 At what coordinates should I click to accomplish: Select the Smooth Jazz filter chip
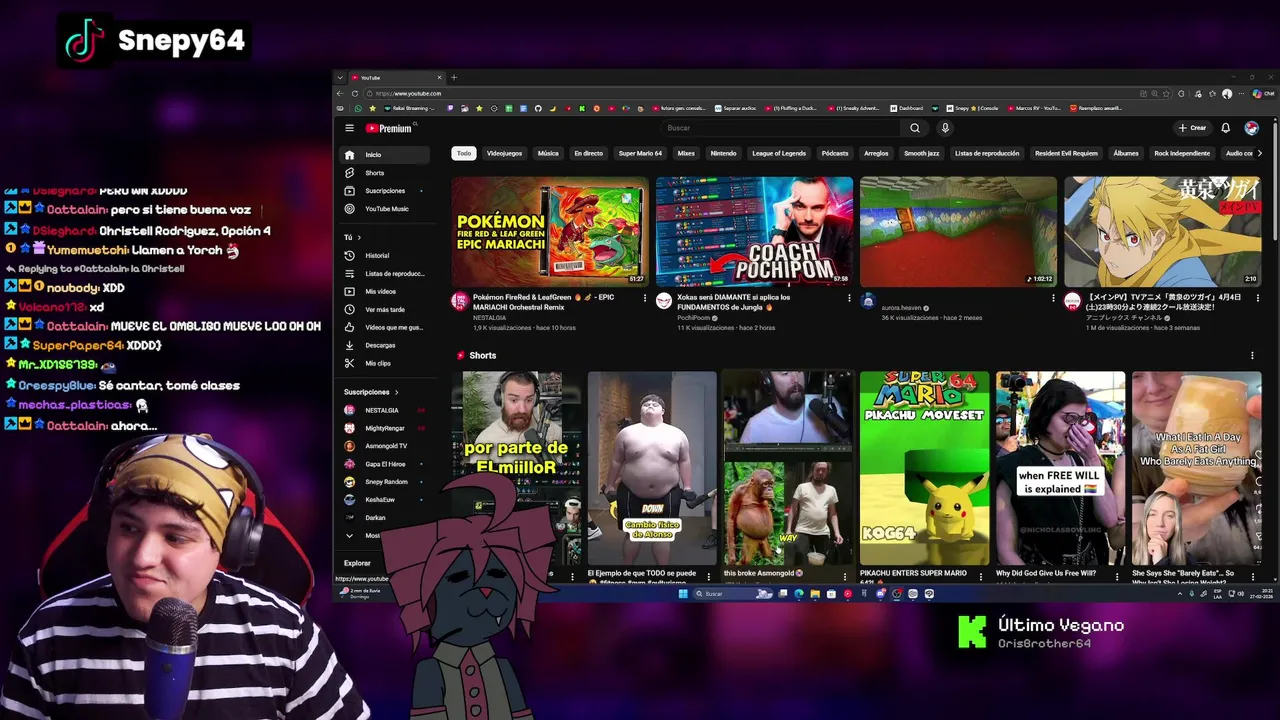[x=922, y=154]
